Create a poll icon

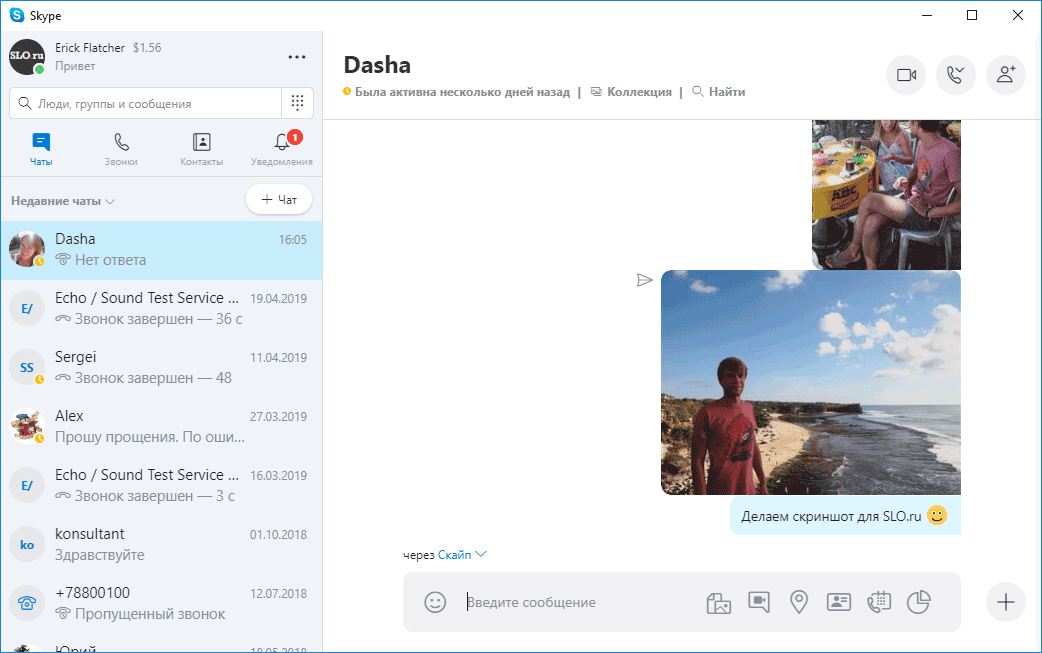tap(919, 603)
